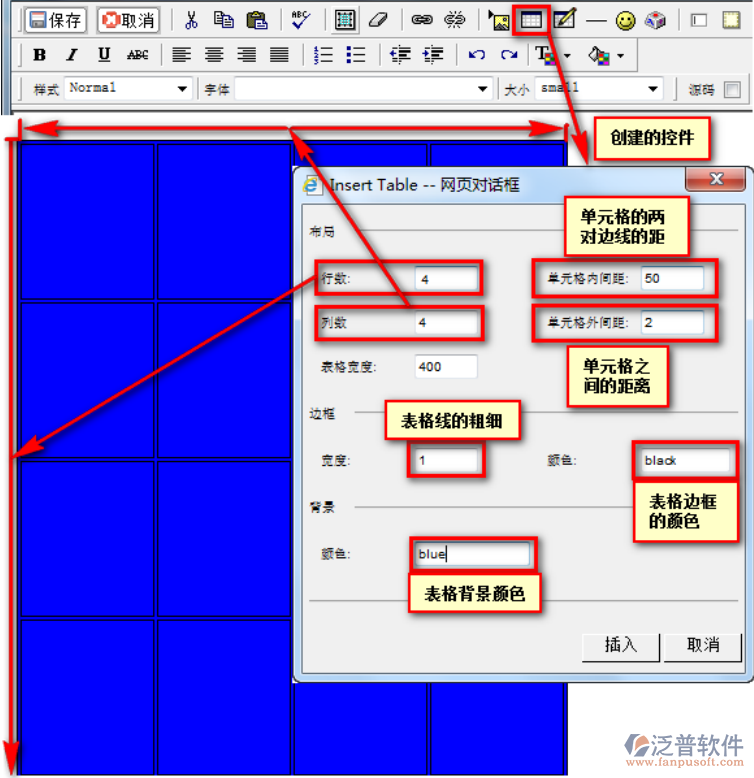Open the background fill color dropdown arrow
Image resolution: width=754 pixels, height=778 pixels.
(621, 56)
